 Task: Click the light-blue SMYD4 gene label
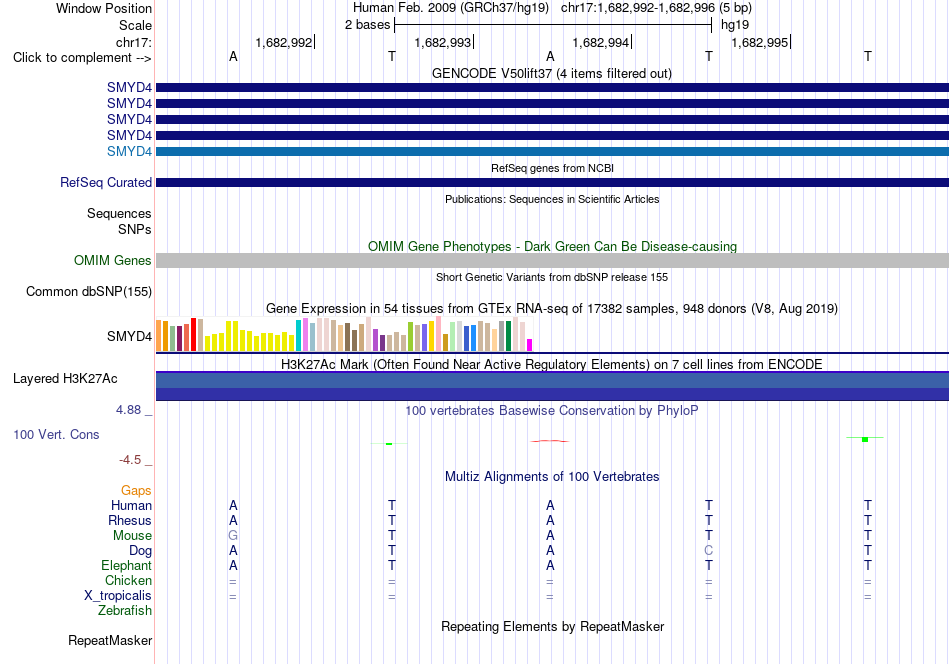(129, 151)
